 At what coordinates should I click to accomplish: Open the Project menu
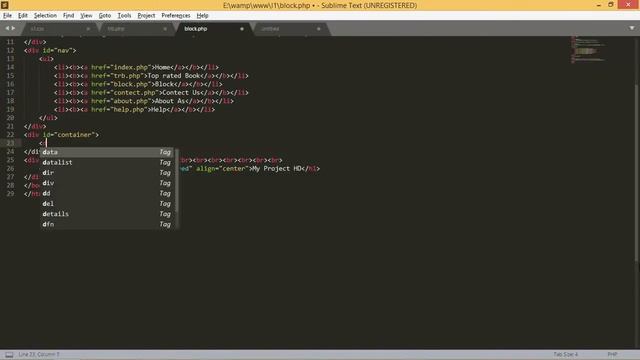tap(146, 16)
